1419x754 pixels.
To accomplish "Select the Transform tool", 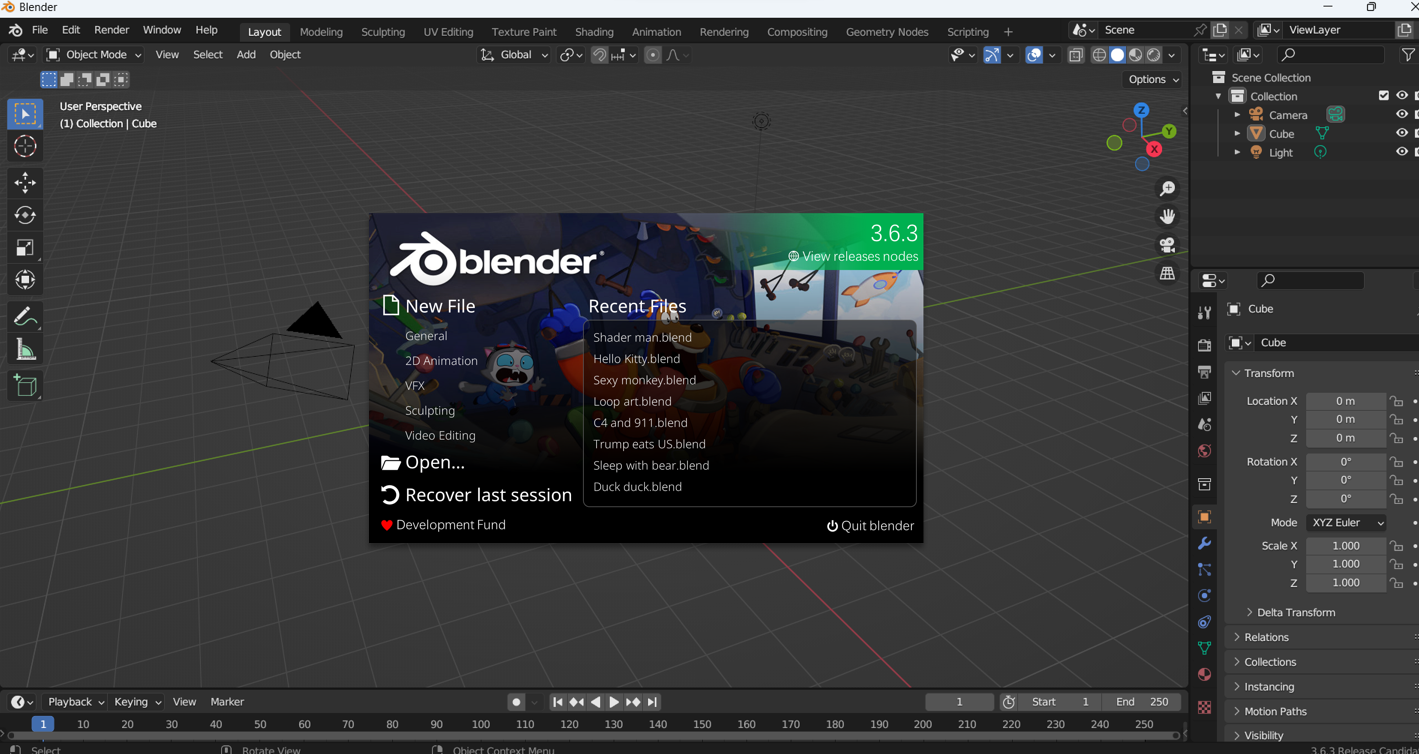I will pyautogui.click(x=25, y=280).
